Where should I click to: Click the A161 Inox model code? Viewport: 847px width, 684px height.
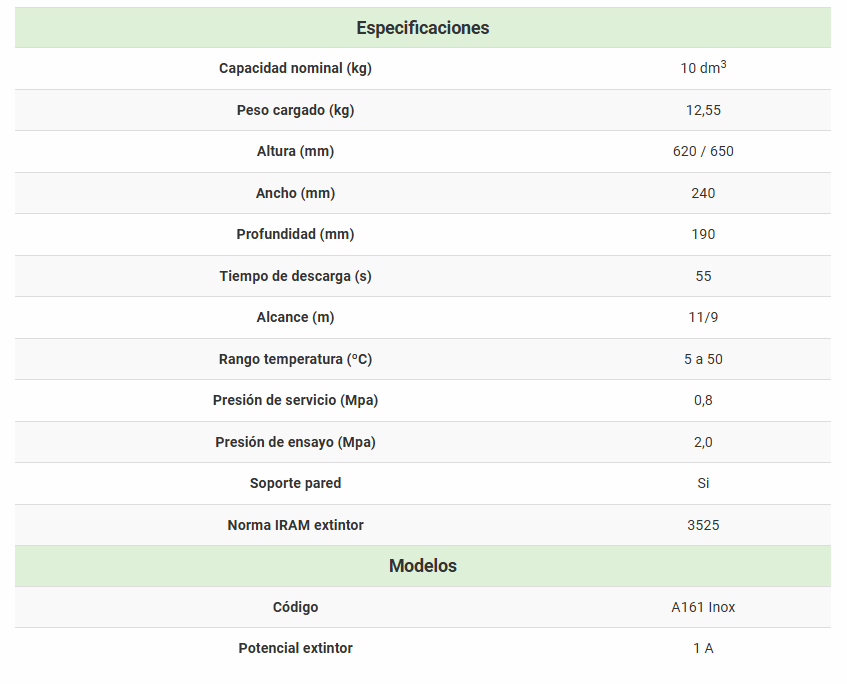(703, 607)
